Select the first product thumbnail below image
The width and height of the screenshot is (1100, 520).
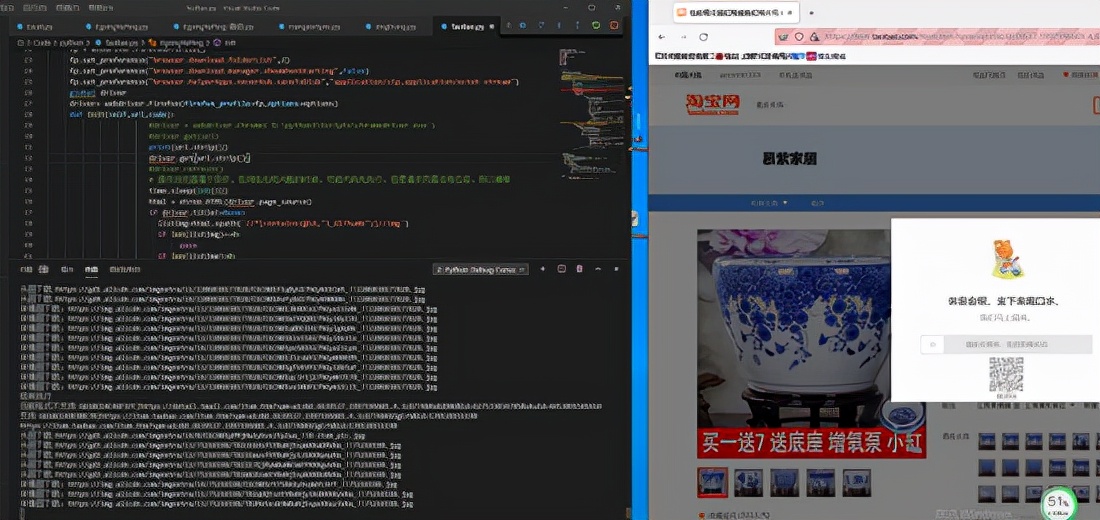click(x=712, y=483)
